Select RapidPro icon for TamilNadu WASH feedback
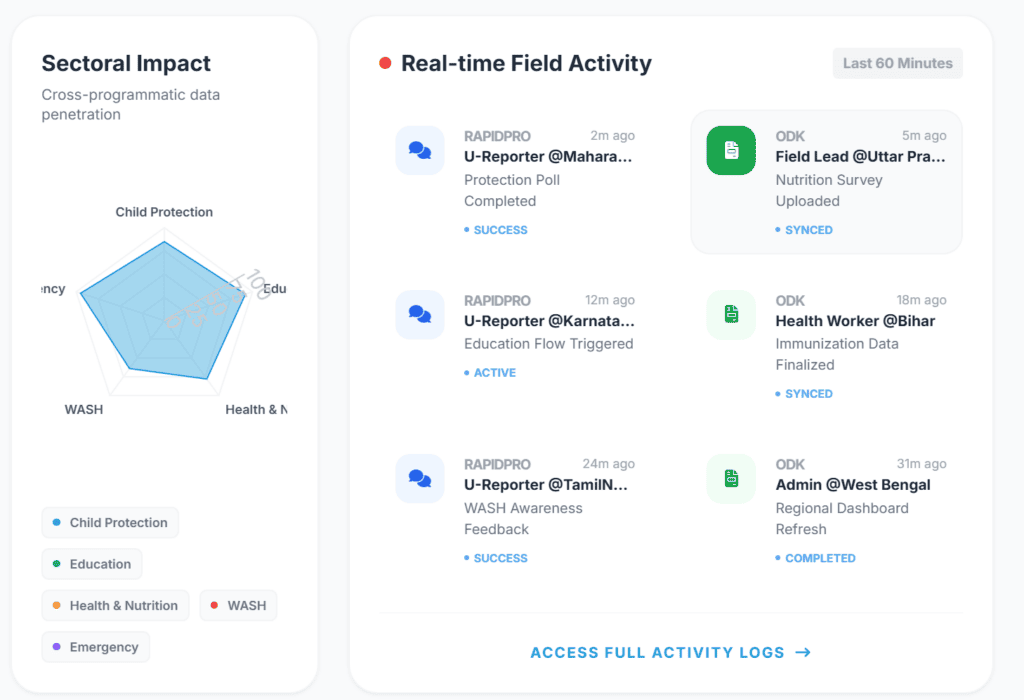Image resolution: width=1024 pixels, height=700 pixels. tap(420, 478)
